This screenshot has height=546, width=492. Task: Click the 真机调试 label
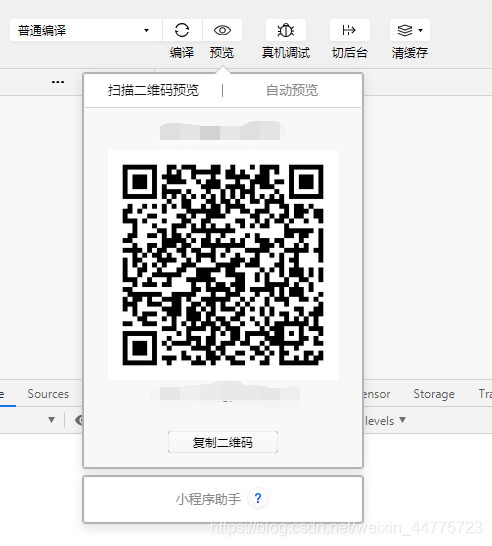point(286,53)
